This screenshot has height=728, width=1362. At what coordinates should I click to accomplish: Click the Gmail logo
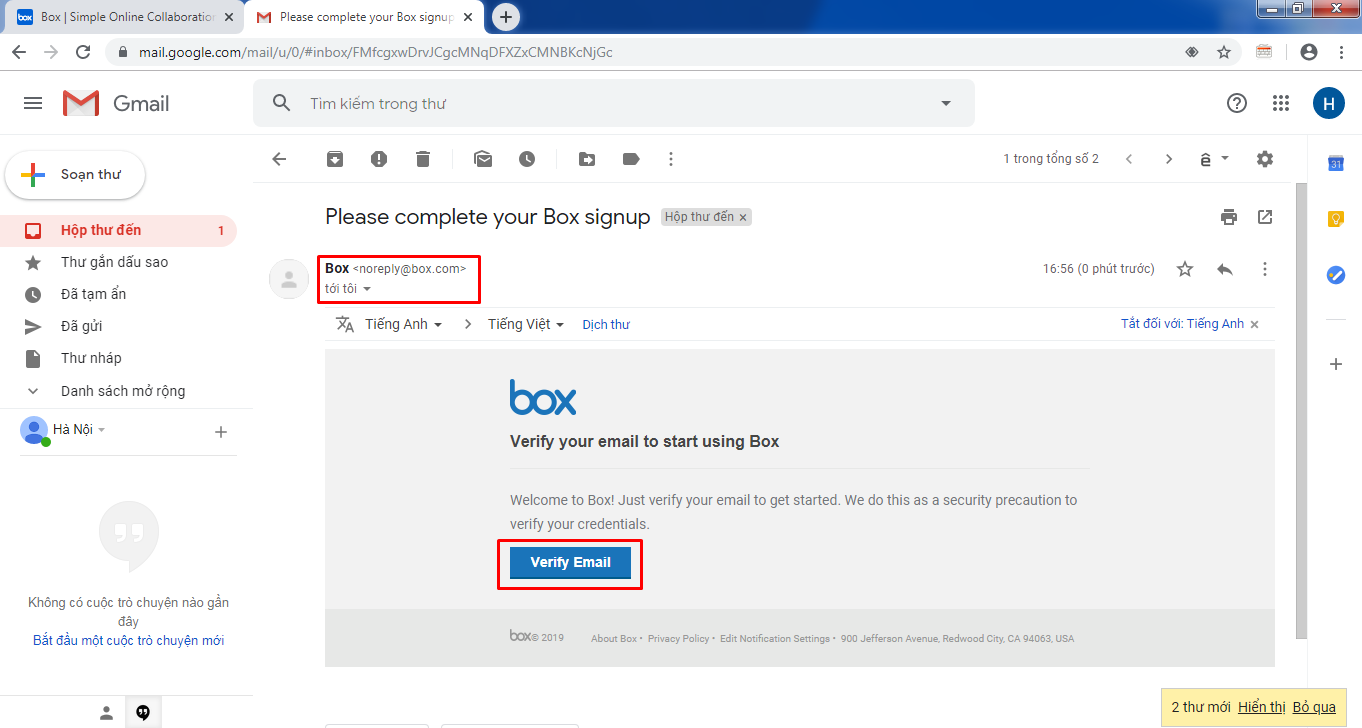coord(116,103)
